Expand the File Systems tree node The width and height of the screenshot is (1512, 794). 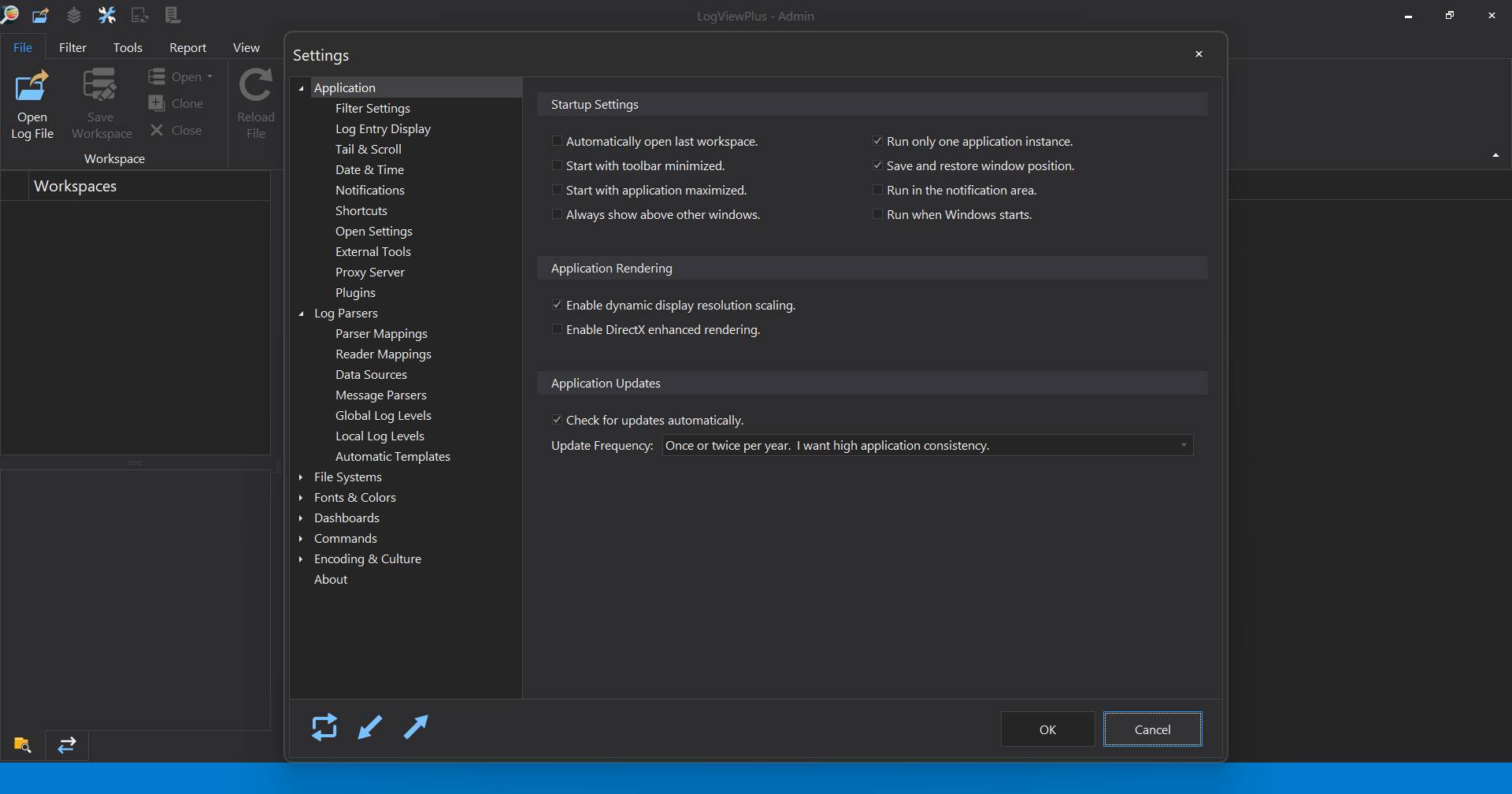pos(301,477)
